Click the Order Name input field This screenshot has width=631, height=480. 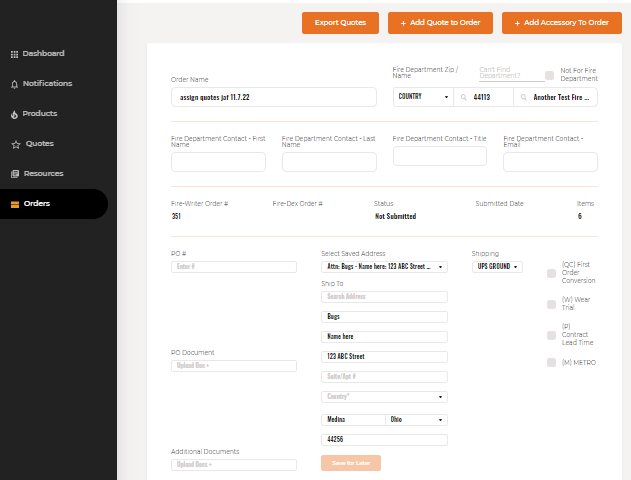(274, 97)
